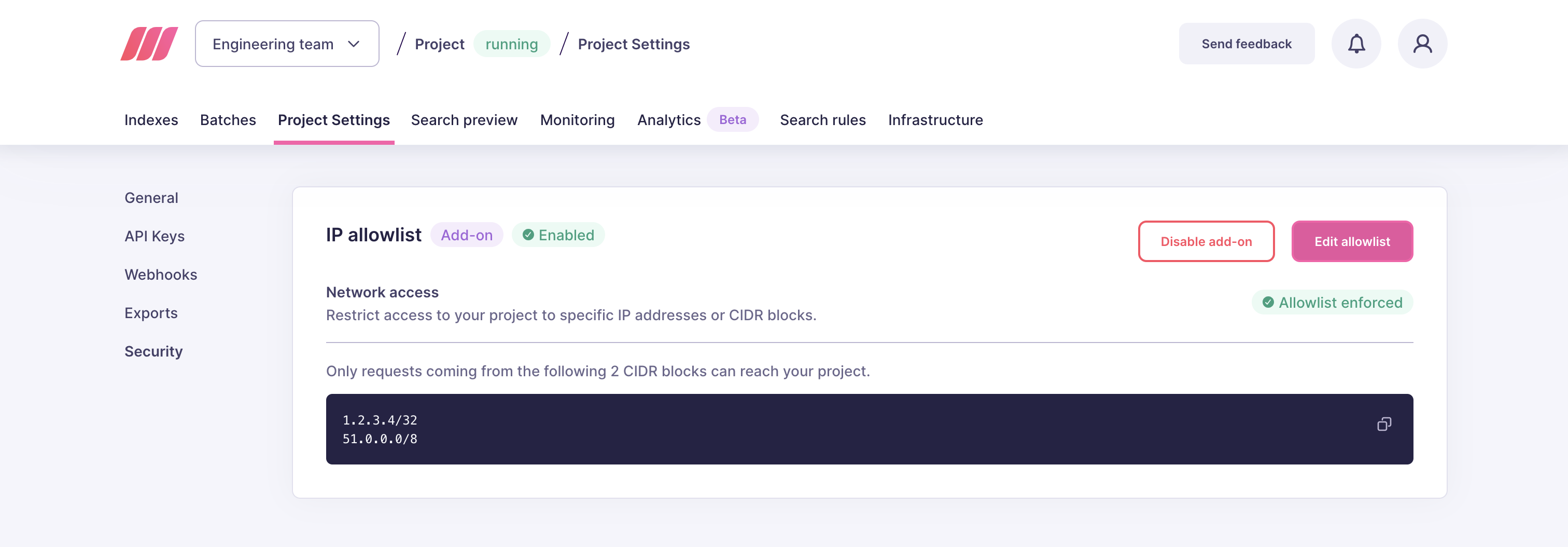Viewport: 1568px width, 547px height.
Task: Open the Webhooks section
Action: click(161, 275)
